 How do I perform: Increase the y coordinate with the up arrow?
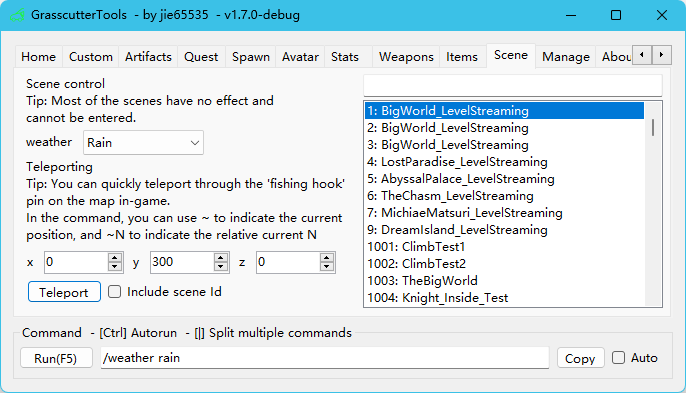220,258
